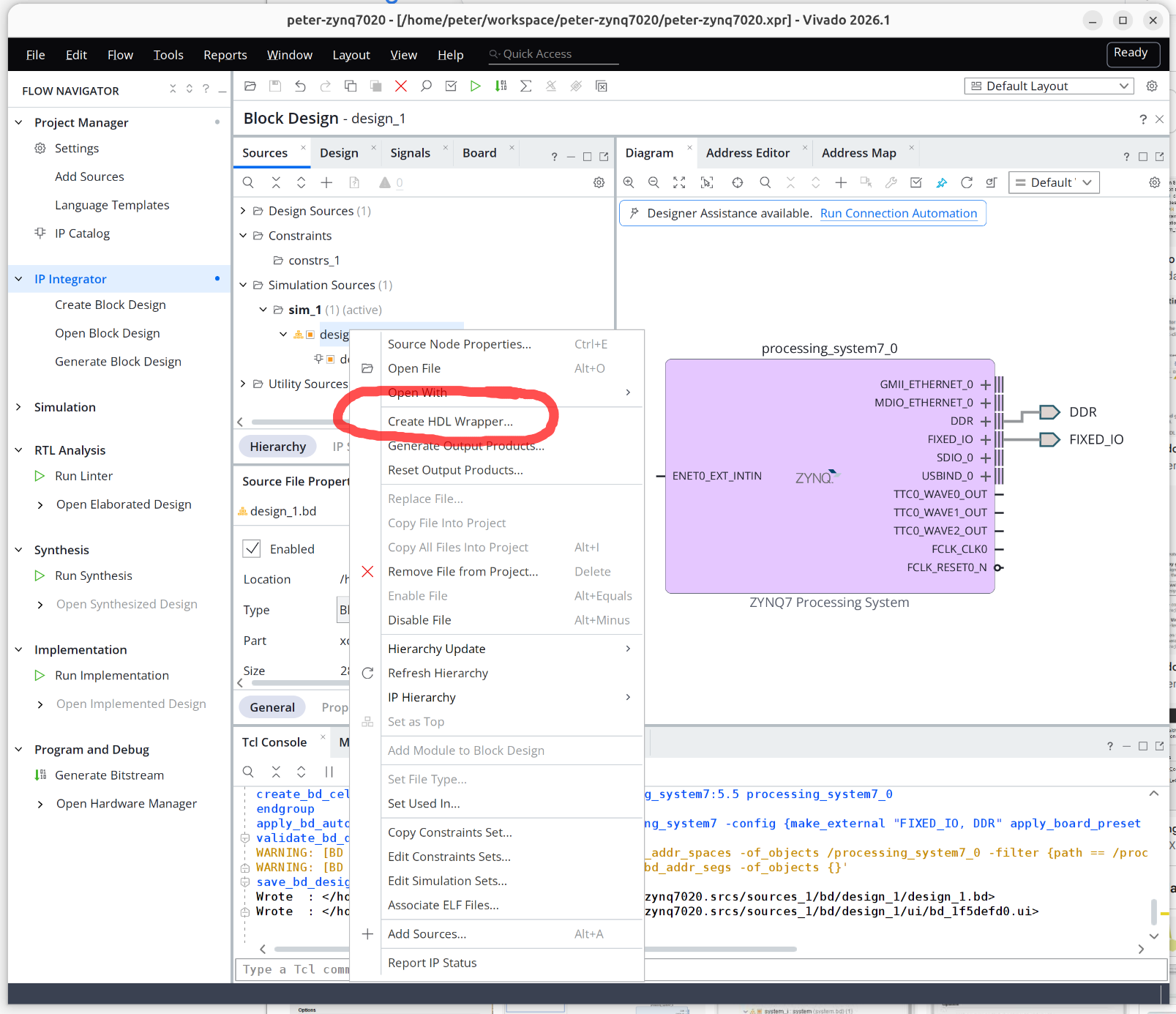1176x1014 pixels.
Task: Open the Reports menu
Action: [225, 55]
